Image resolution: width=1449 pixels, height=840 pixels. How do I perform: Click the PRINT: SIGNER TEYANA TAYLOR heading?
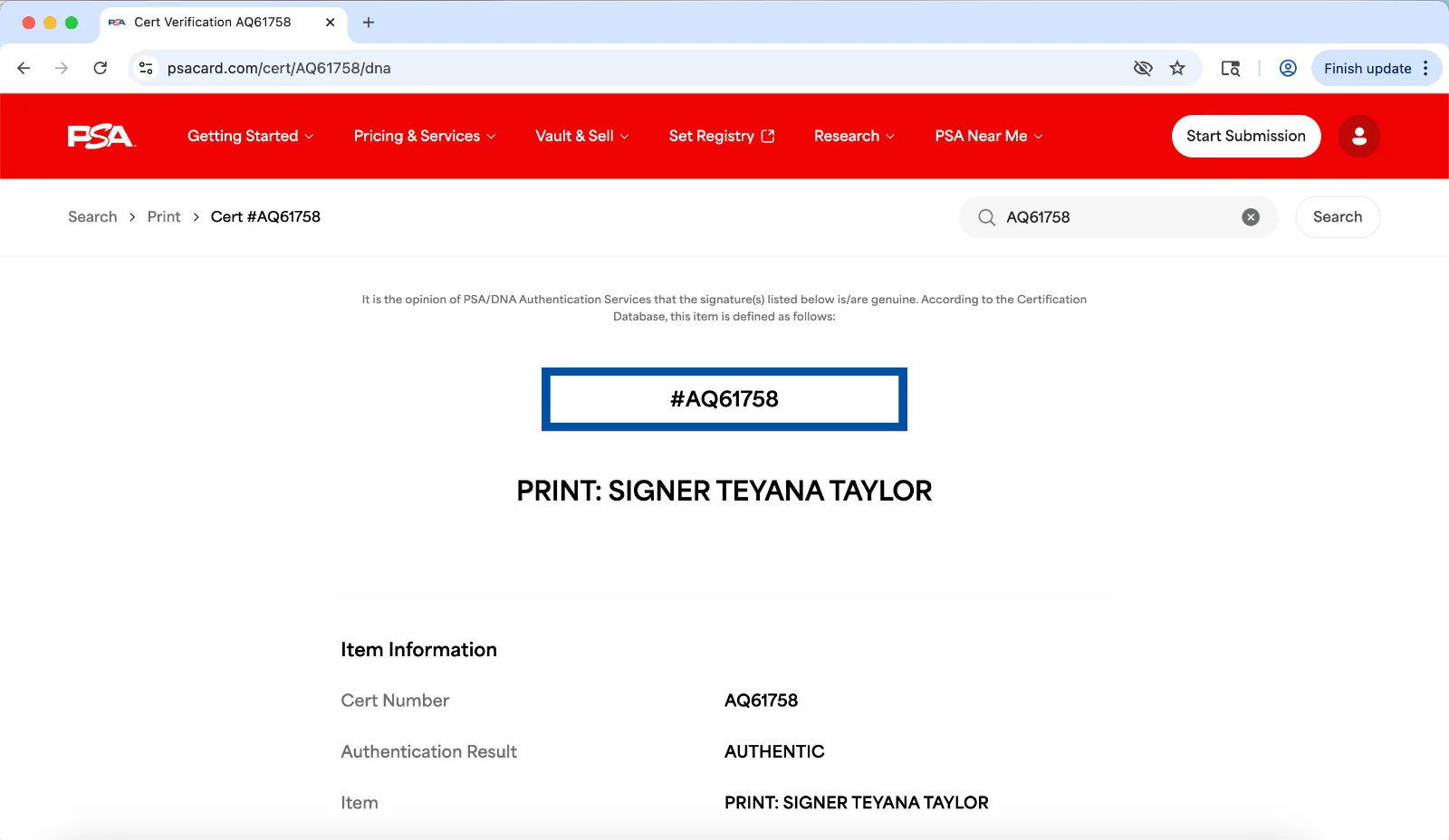pyautogui.click(x=724, y=491)
